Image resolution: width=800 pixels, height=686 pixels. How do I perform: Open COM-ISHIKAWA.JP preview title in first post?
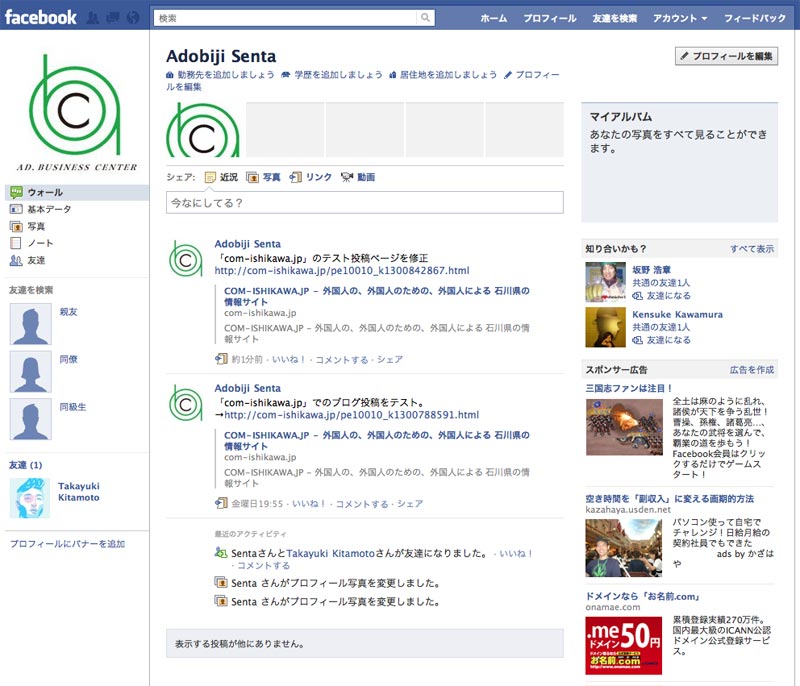377,296
